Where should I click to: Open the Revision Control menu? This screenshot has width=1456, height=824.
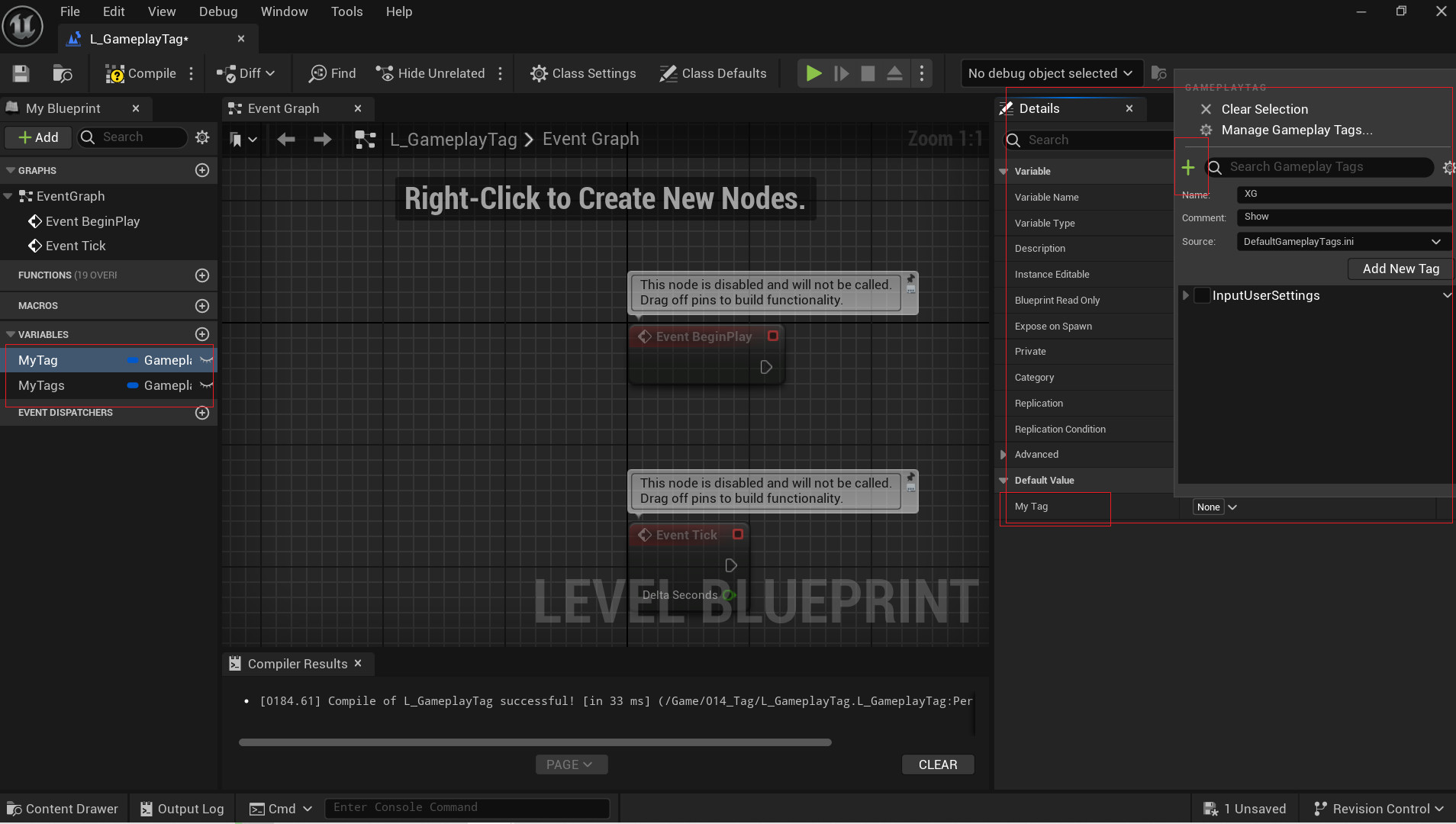[x=1378, y=809]
